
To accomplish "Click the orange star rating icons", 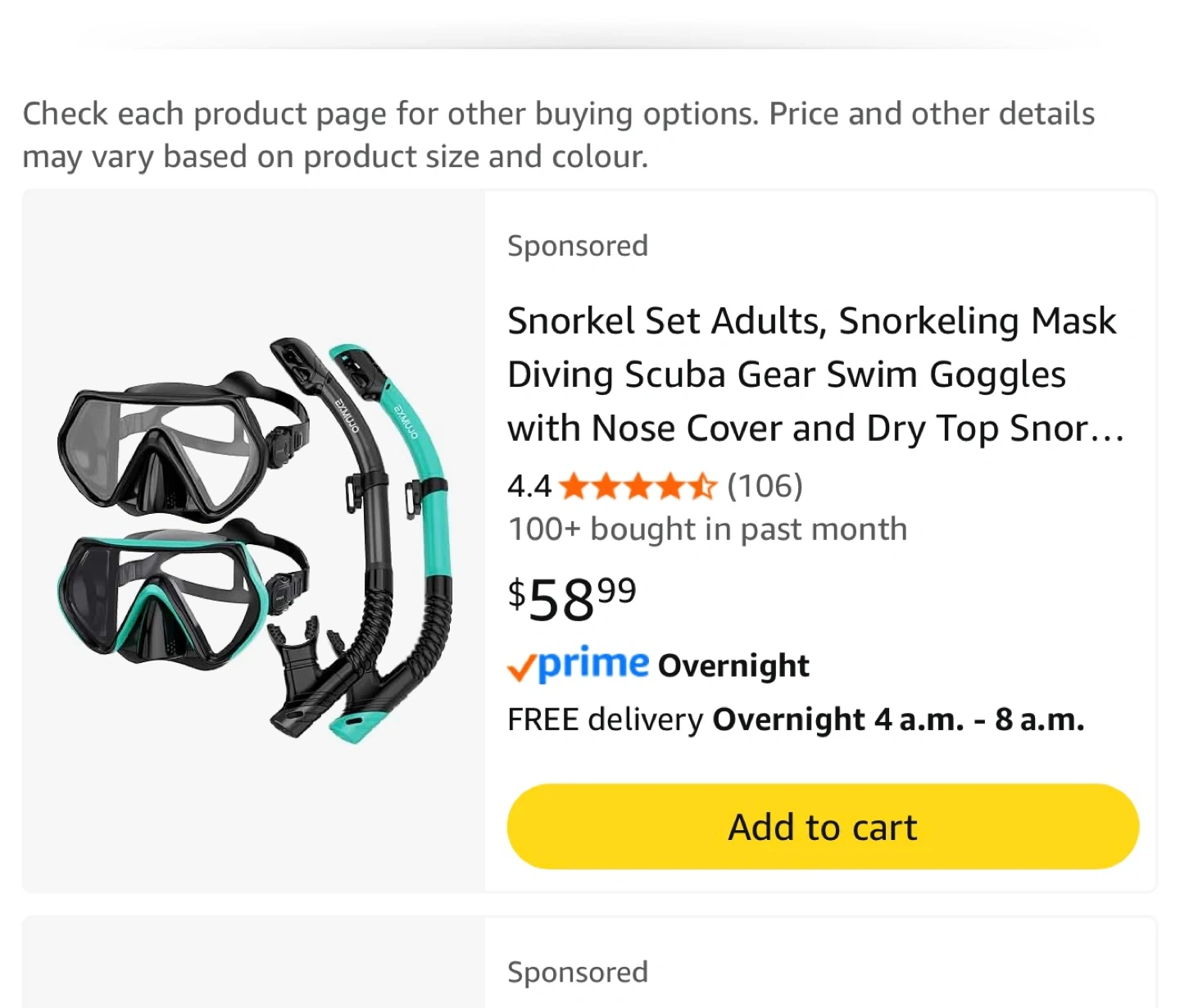I will (x=638, y=487).
